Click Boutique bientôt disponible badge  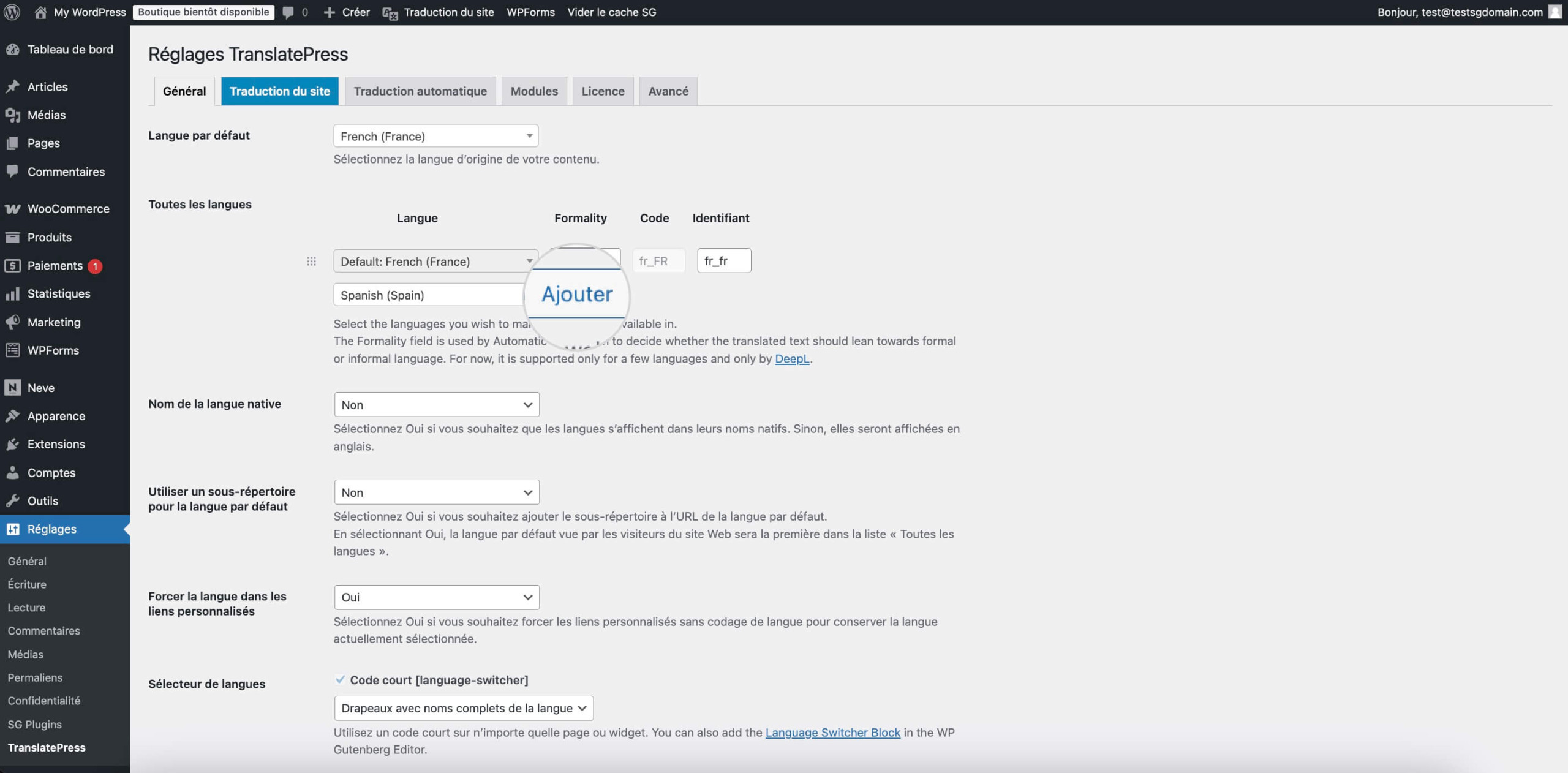203,12
